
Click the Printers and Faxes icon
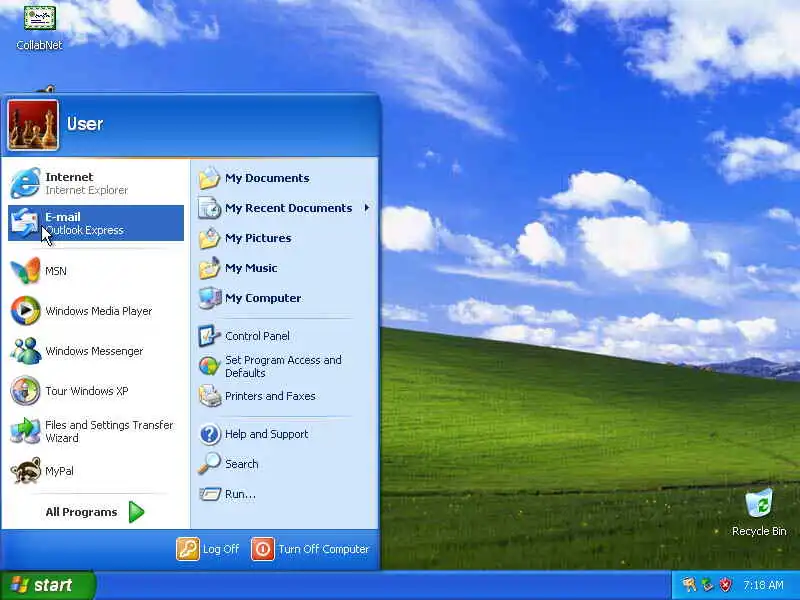coord(209,396)
